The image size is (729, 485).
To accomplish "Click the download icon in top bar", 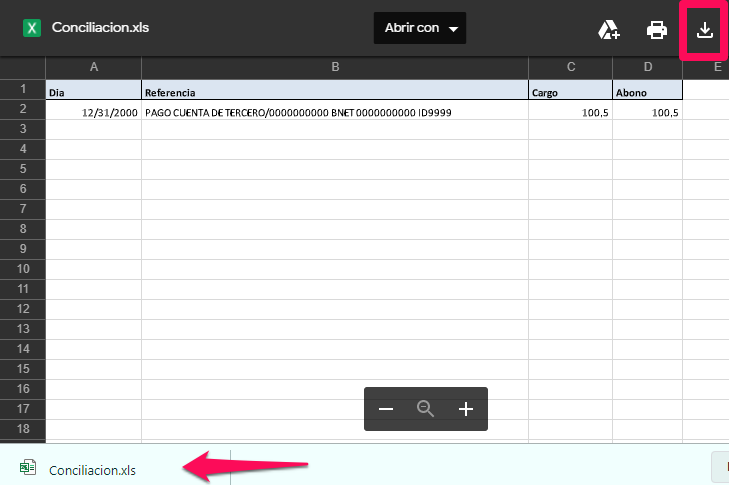I will point(705,30).
